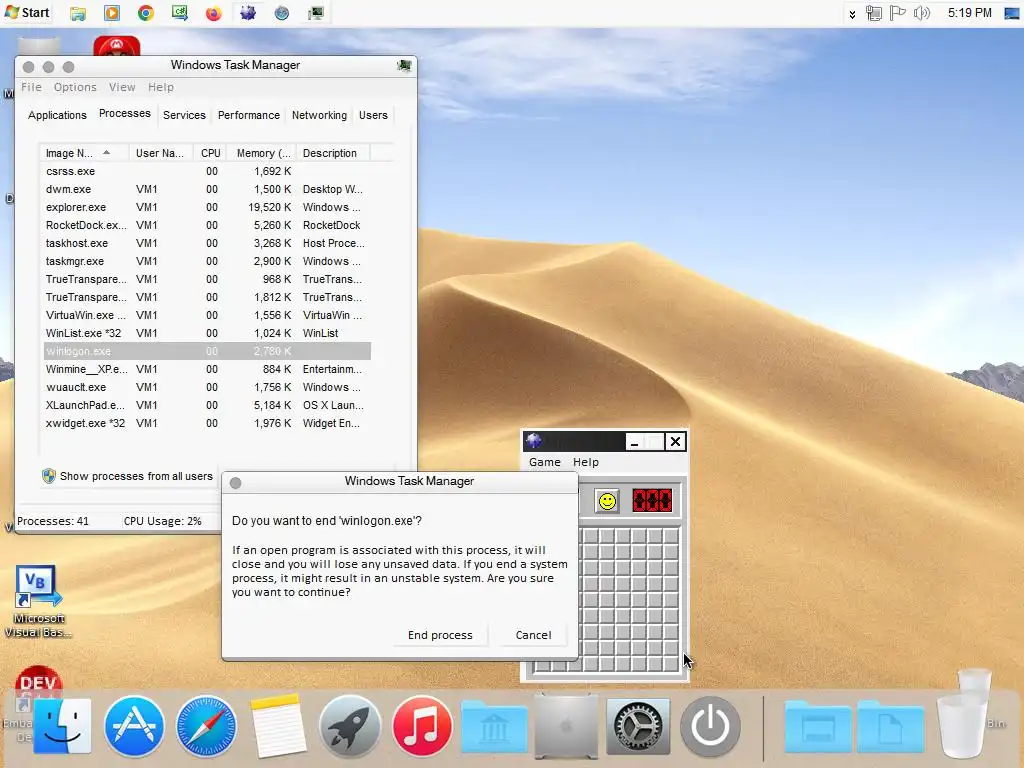Open the Launchpad rocket icon in dock

[x=350, y=726]
